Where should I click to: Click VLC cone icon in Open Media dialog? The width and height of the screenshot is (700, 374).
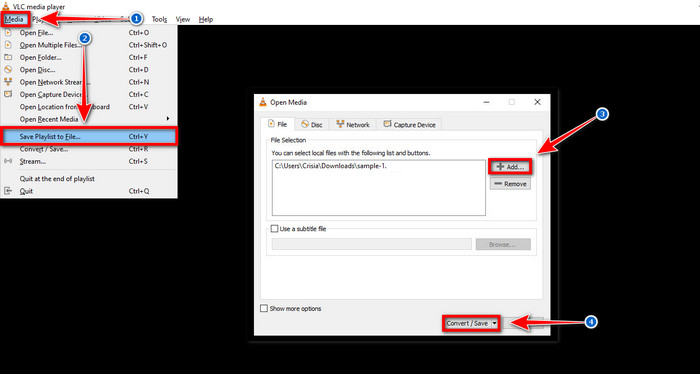click(263, 102)
